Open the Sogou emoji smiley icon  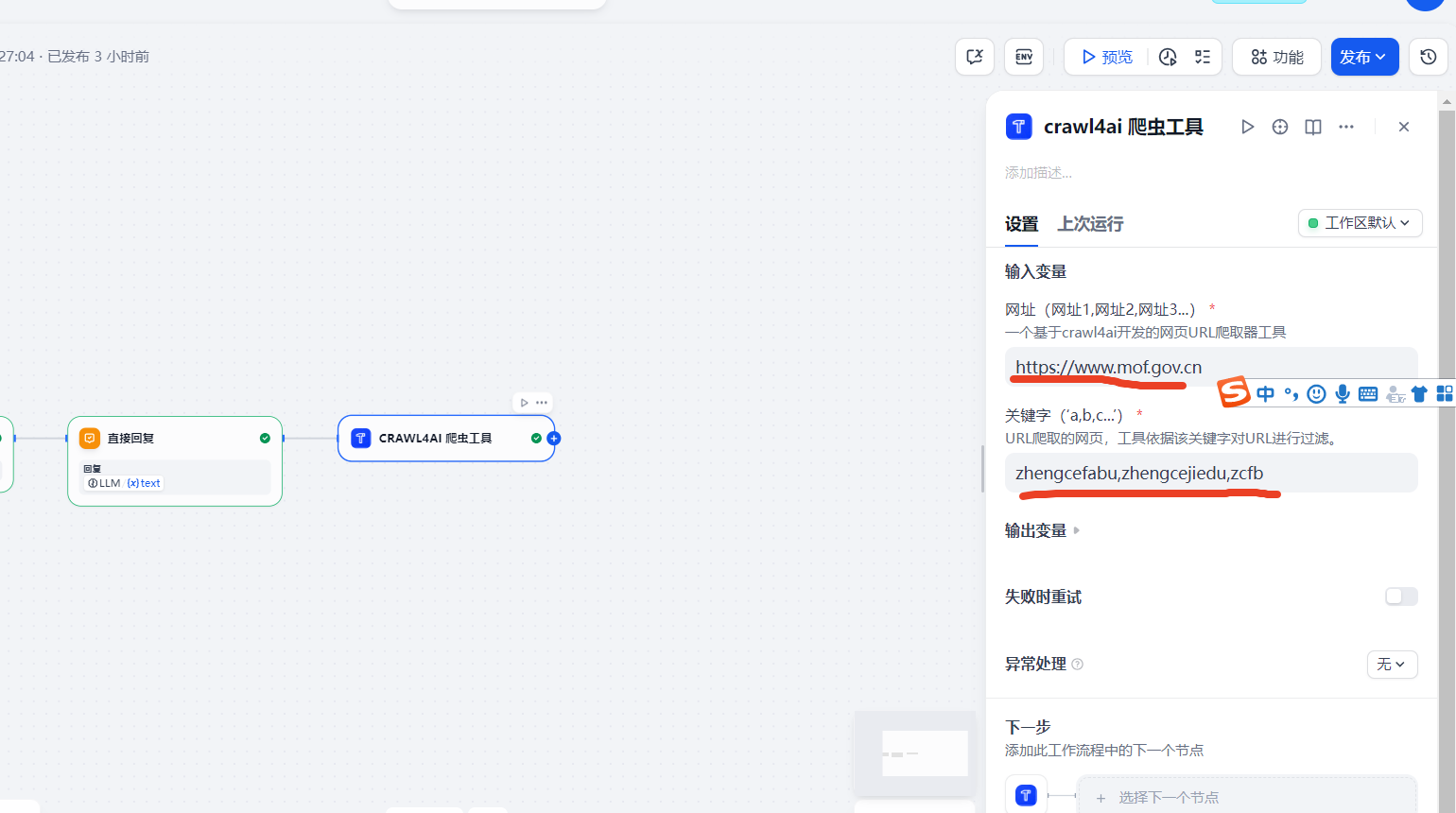click(x=1316, y=394)
